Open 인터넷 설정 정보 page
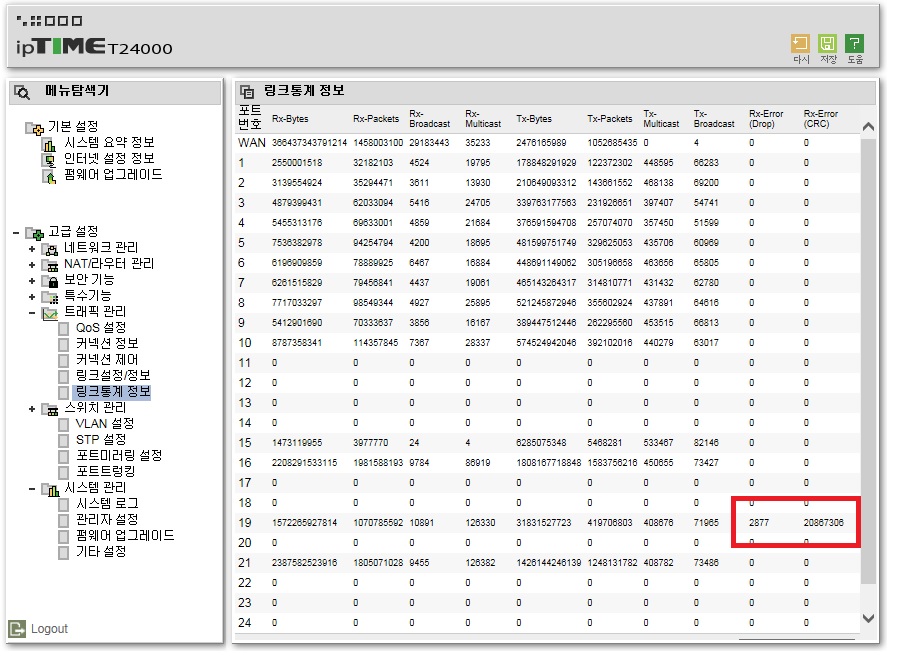 (109, 158)
